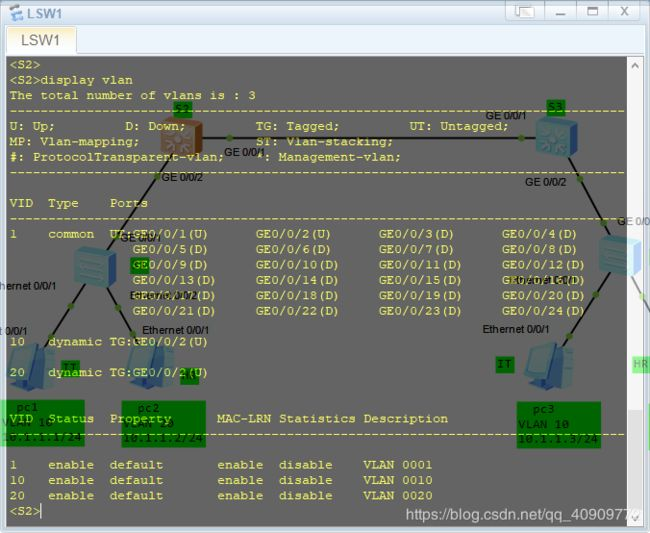650x533 pixels.
Task: Click the 'MAC-LRN' column header
Action: click(244, 419)
